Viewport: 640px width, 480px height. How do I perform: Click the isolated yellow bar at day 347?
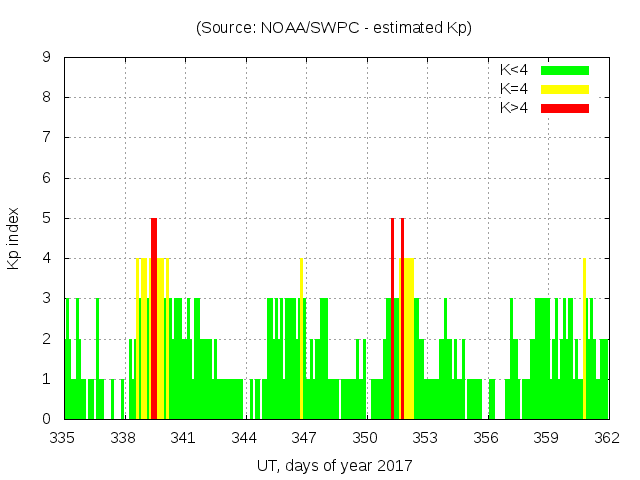(301, 338)
